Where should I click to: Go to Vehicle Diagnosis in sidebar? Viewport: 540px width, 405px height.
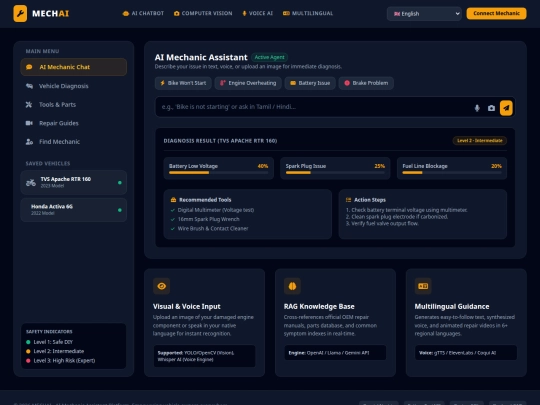pyautogui.click(x=74, y=86)
